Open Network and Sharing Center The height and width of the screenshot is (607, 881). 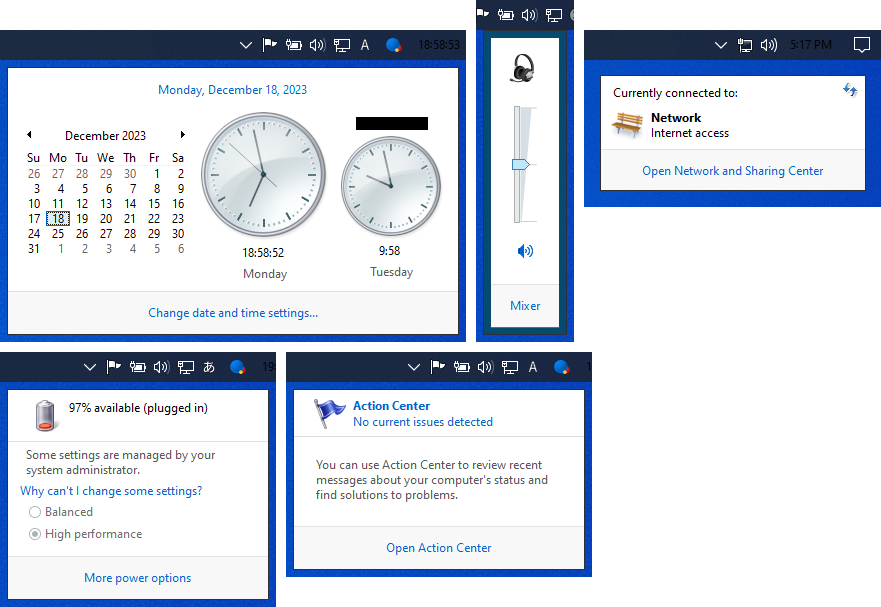point(732,171)
